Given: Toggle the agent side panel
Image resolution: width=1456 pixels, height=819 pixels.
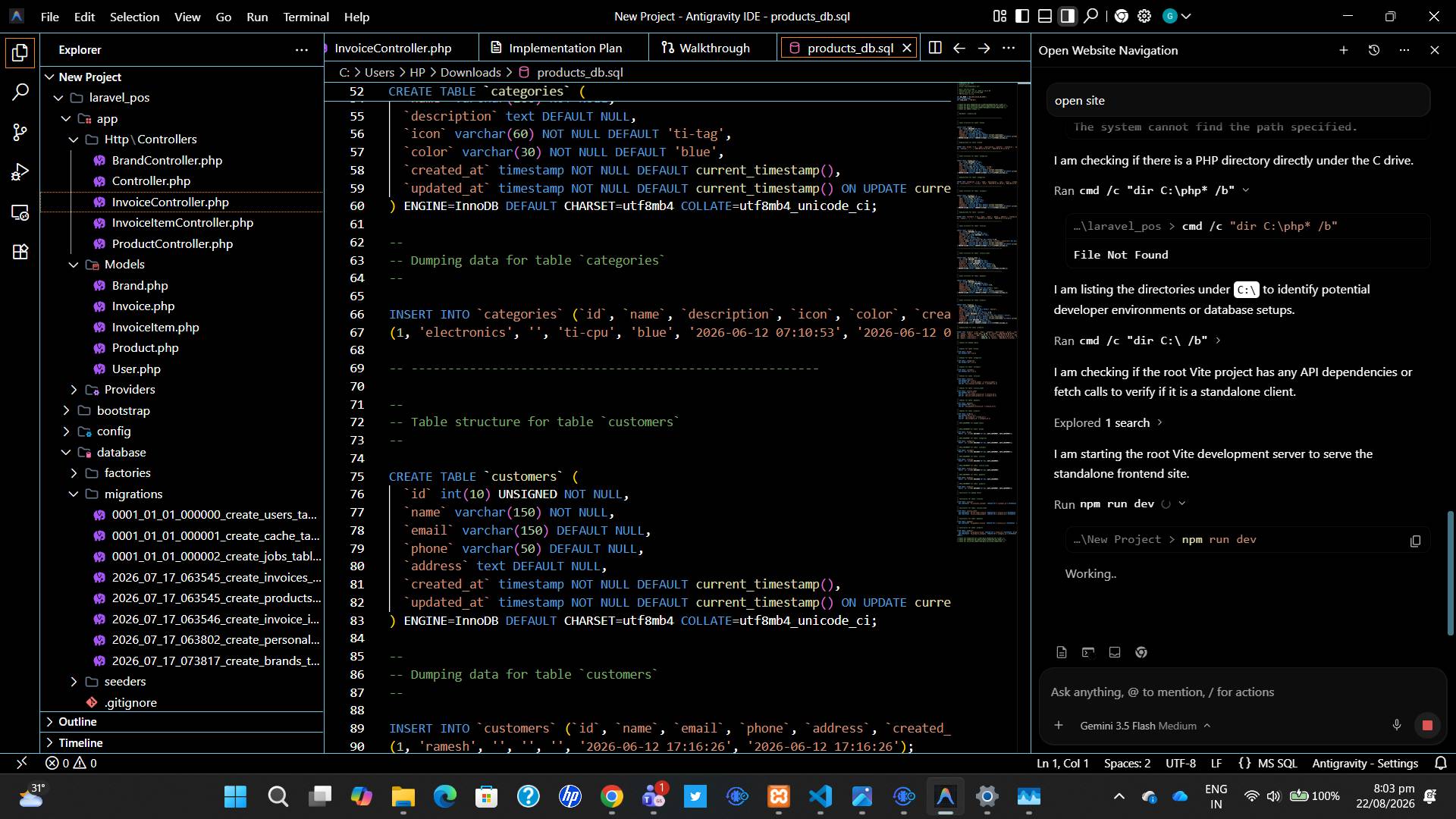Looking at the screenshot, I should point(1068,16).
